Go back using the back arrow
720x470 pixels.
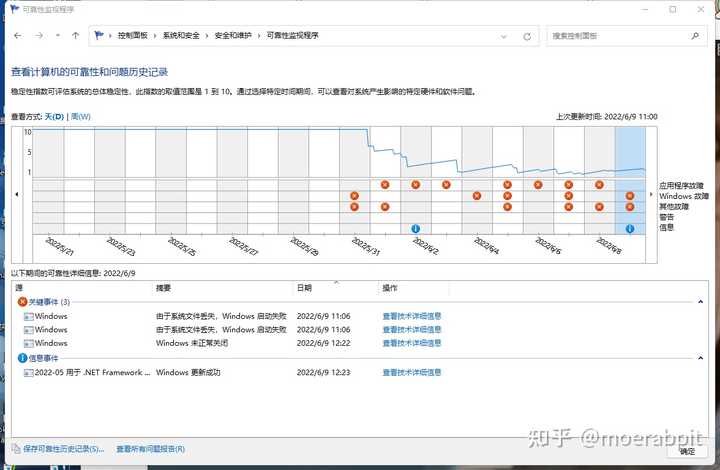[17, 35]
